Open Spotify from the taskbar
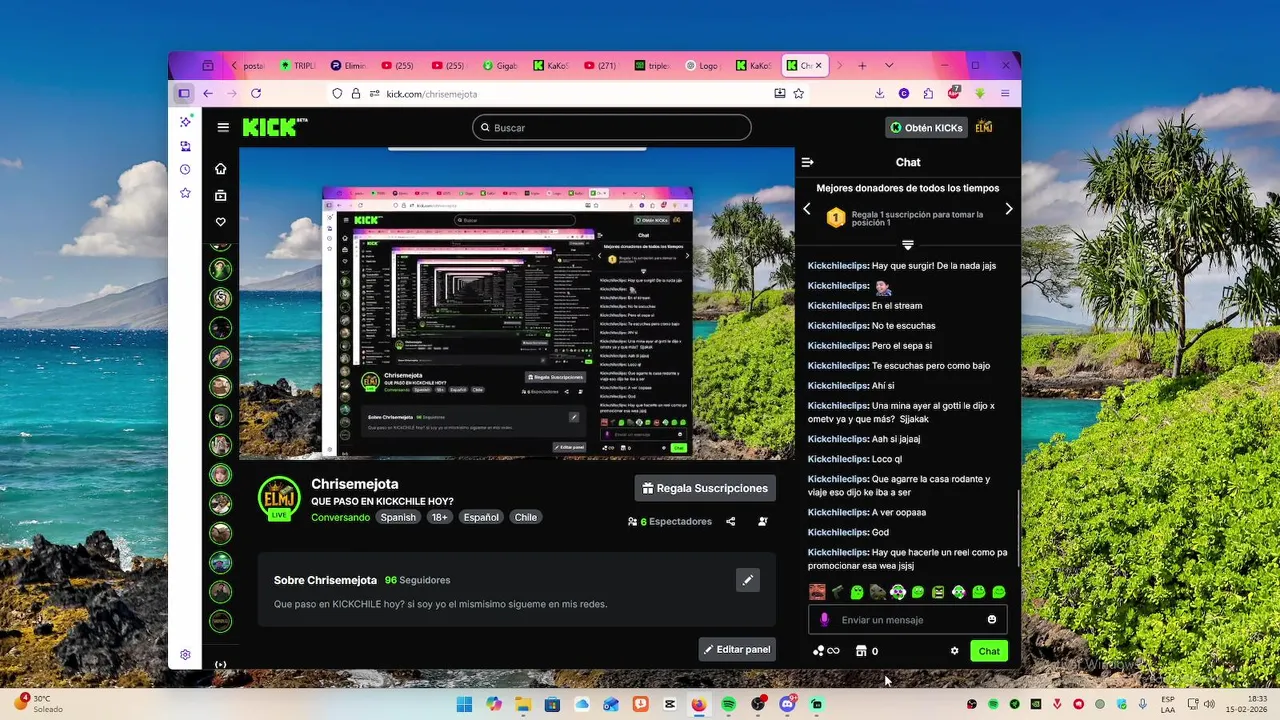1280x720 pixels. 728,704
